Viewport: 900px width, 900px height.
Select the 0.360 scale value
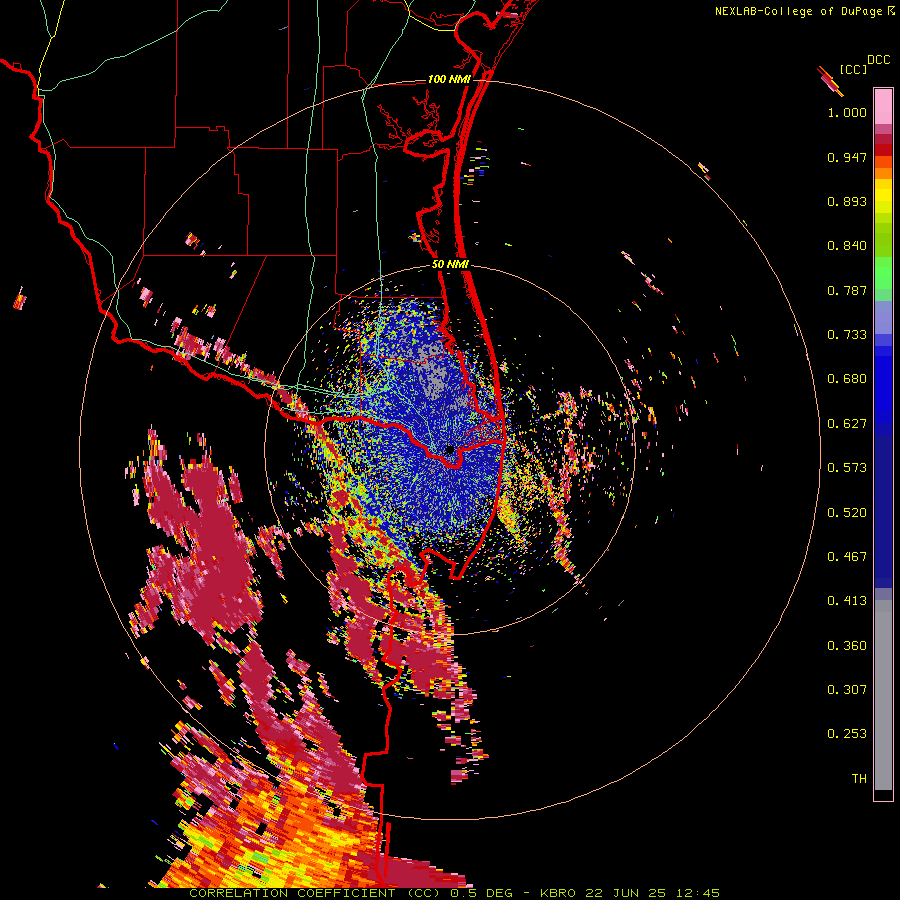point(847,646)
